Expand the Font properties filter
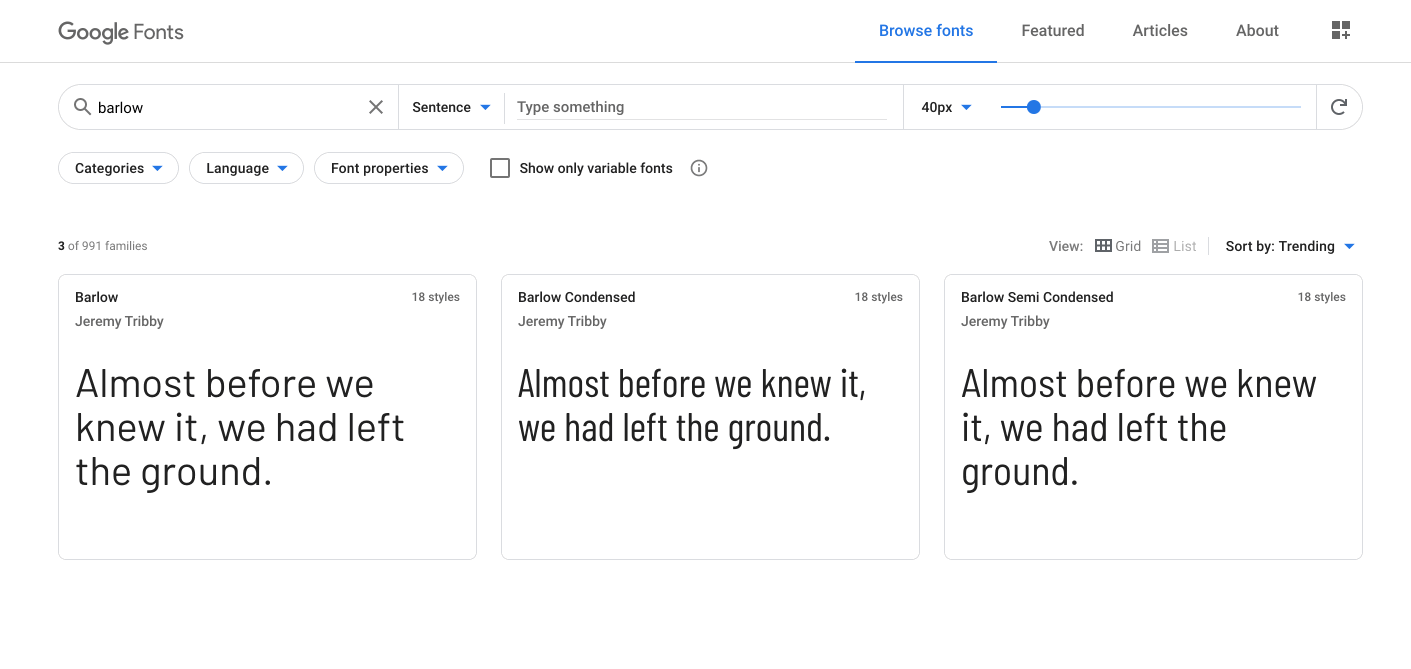Viewport: 1411px width, 669px height. point(389,168)
